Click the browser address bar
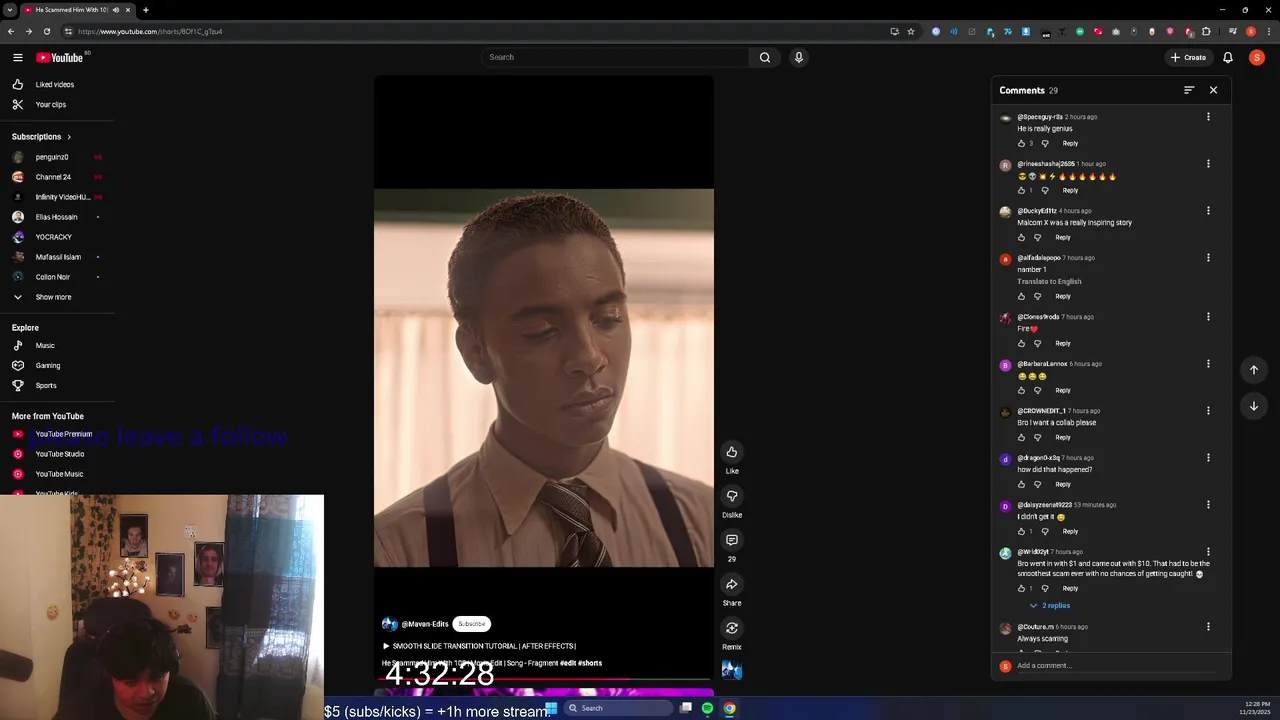Screen dimensions: 1280x720 pos(480,31)
